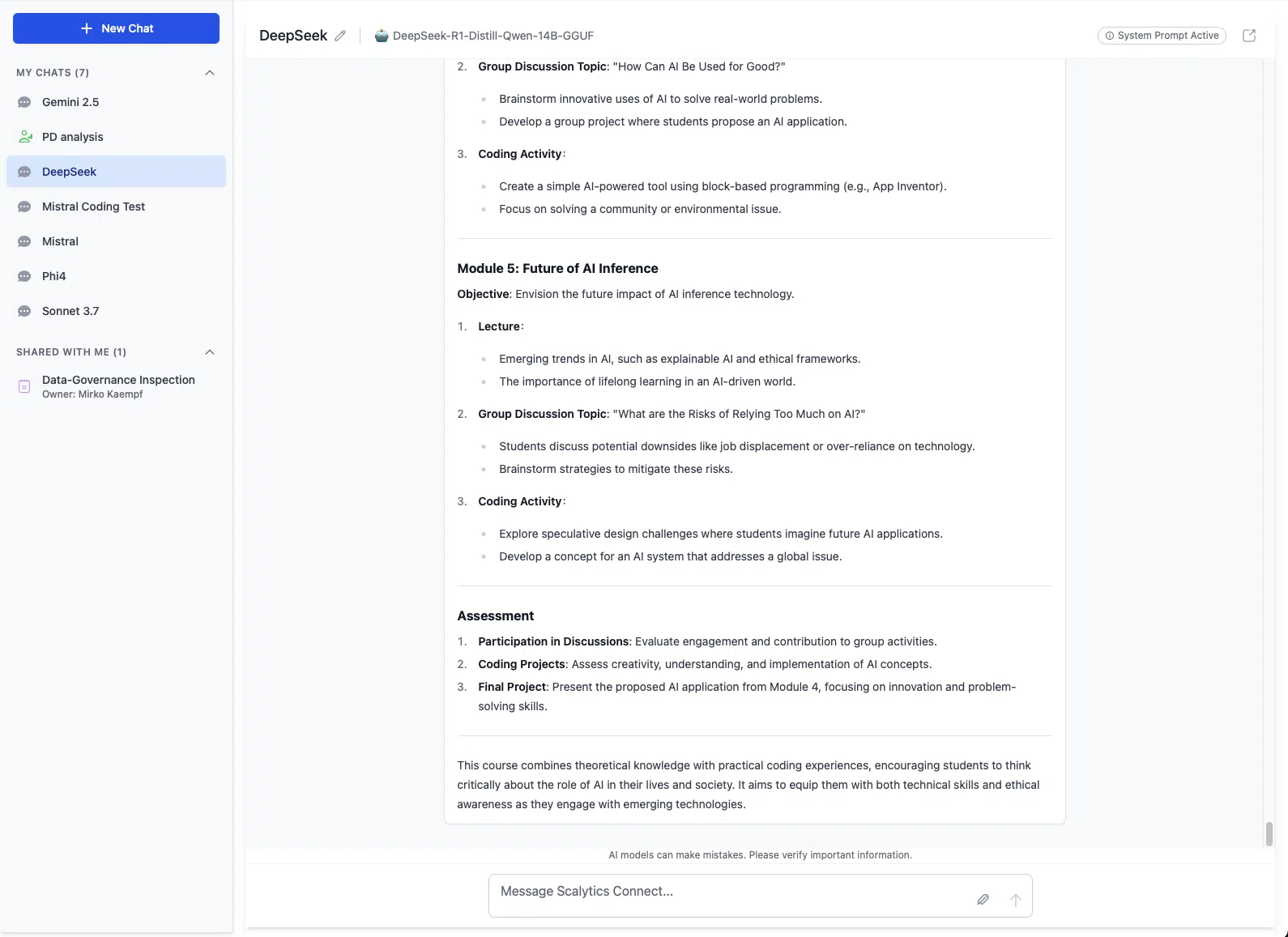1288x937 pixels.
Task: Open the Mistral chat
Action: (60, 241)
